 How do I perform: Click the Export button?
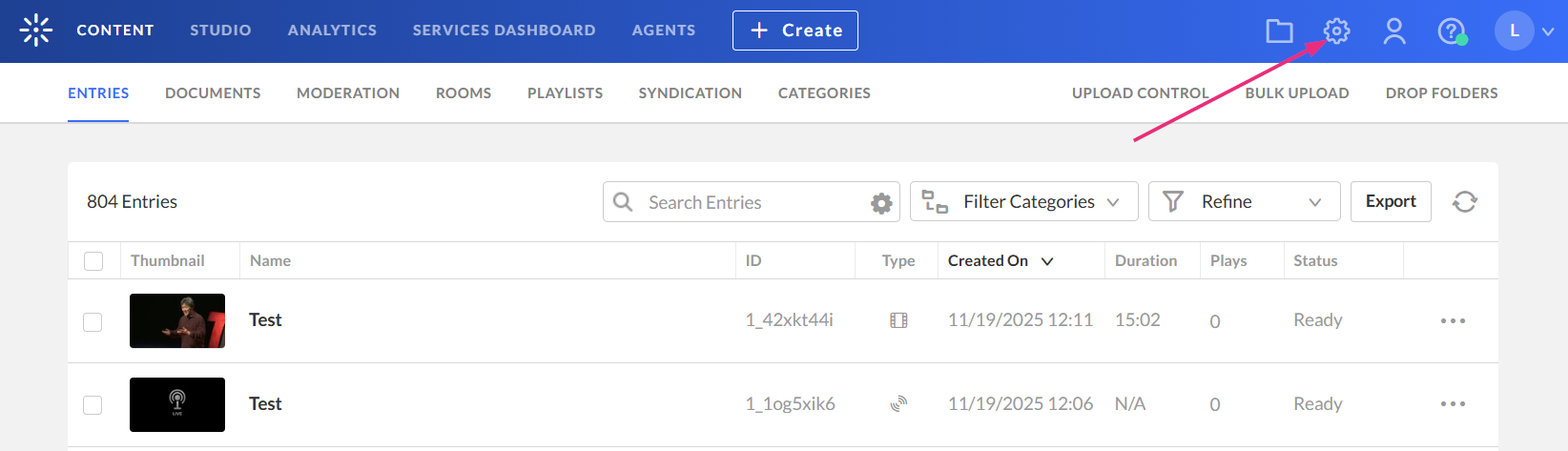[x=1390, y=202]
